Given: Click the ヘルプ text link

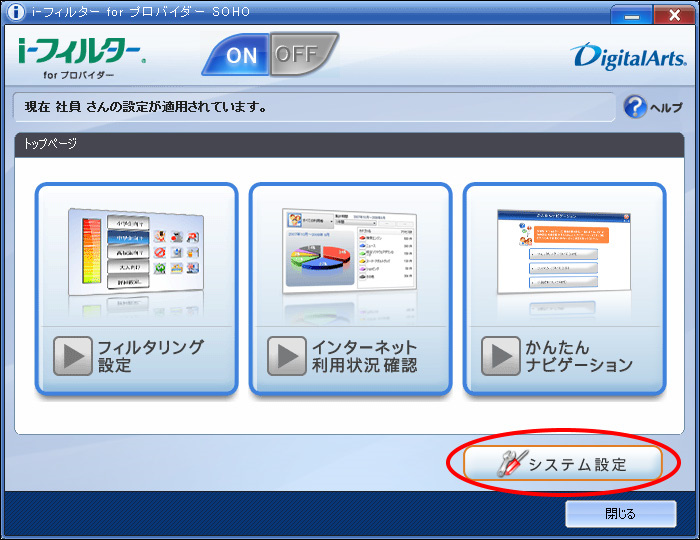Looking at the screenshot, I should coord(666,108).
